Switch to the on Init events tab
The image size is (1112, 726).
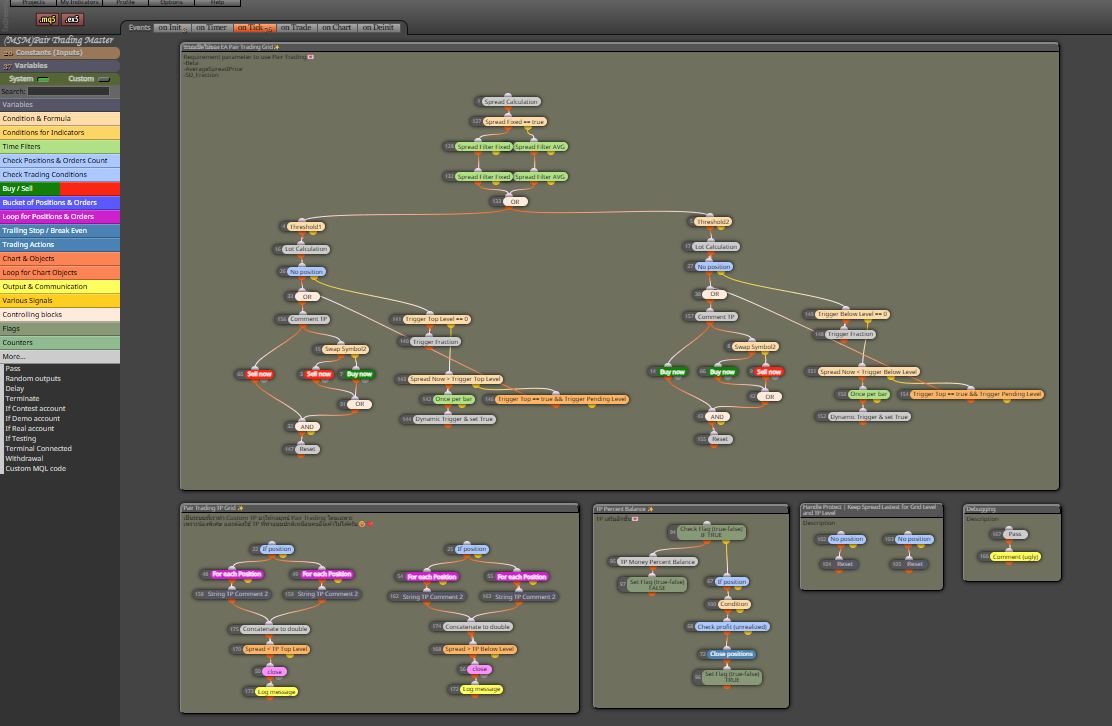172,28
